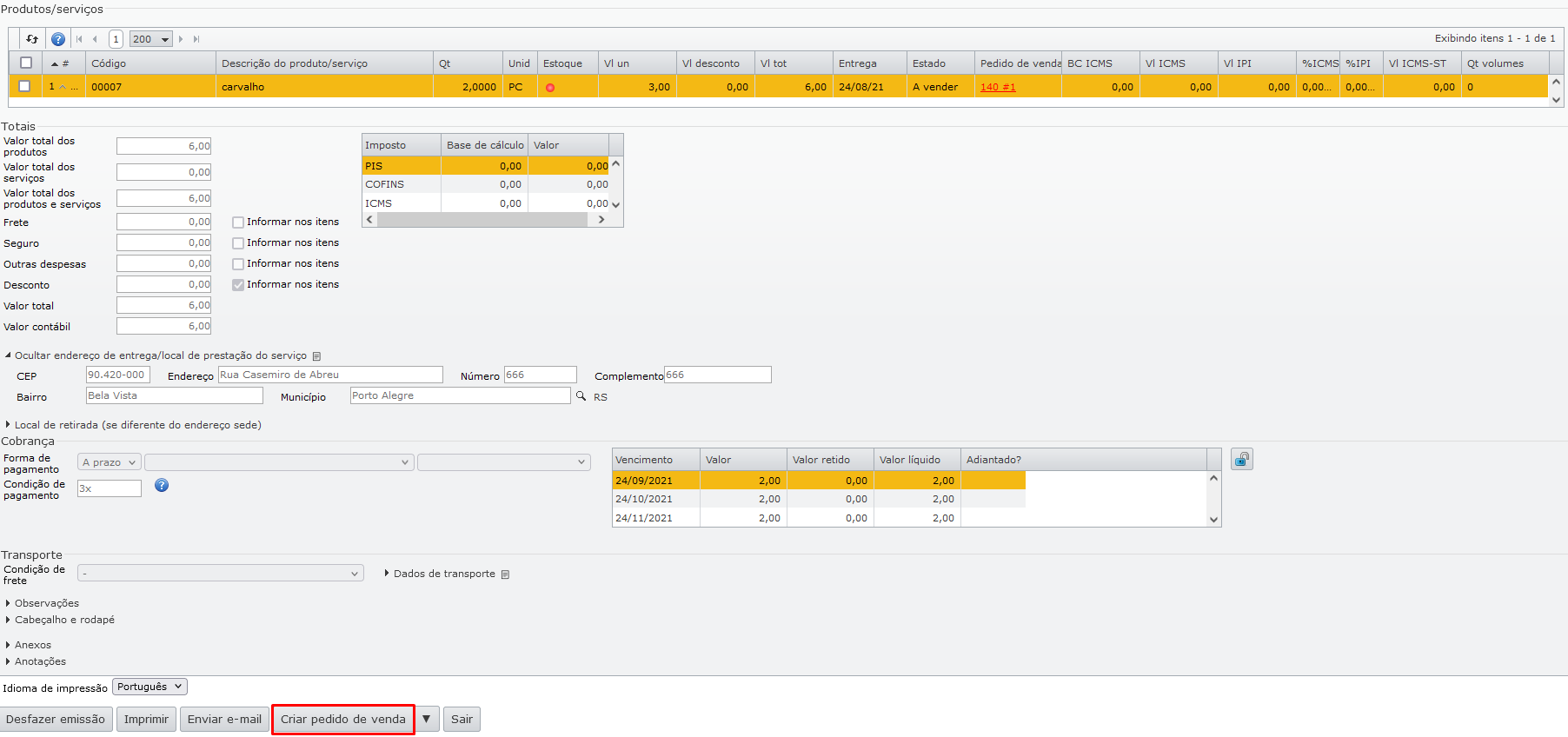This screenshot has height=737, width=1568.
Task: Sort by the Código column header
Action: [150, 63]
